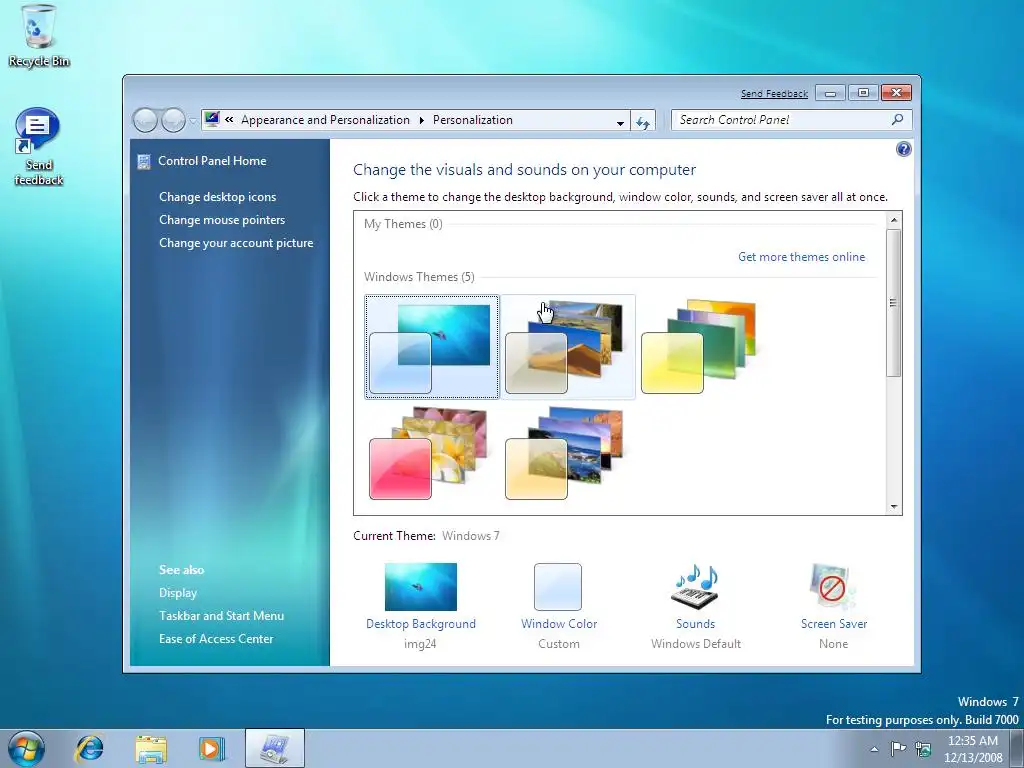Open Control Panel Home
This screenshot has height=768, width=1024.
click(212, 161)
